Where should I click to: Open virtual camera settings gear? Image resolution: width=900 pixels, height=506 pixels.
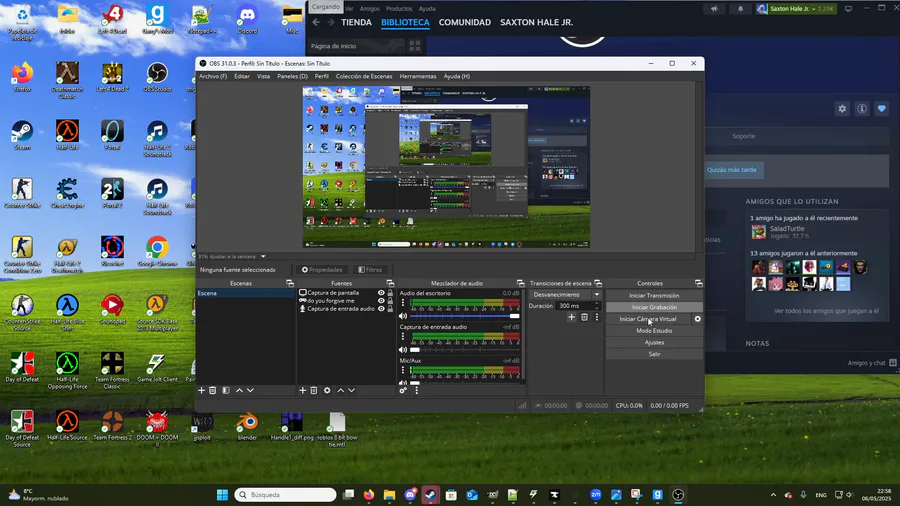click(697, 319)
